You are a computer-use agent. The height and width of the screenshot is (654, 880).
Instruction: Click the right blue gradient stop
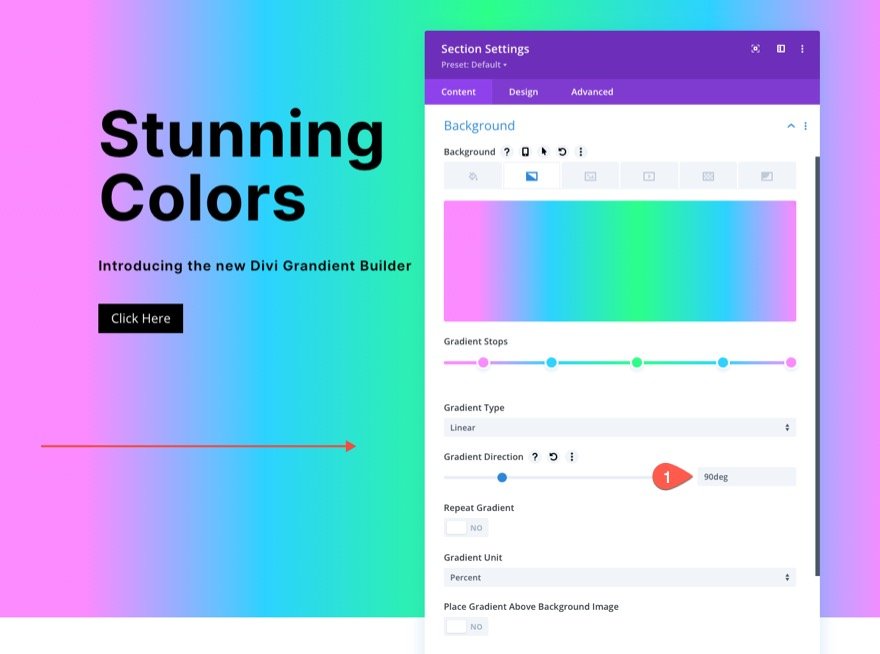(x=723, y=363)
